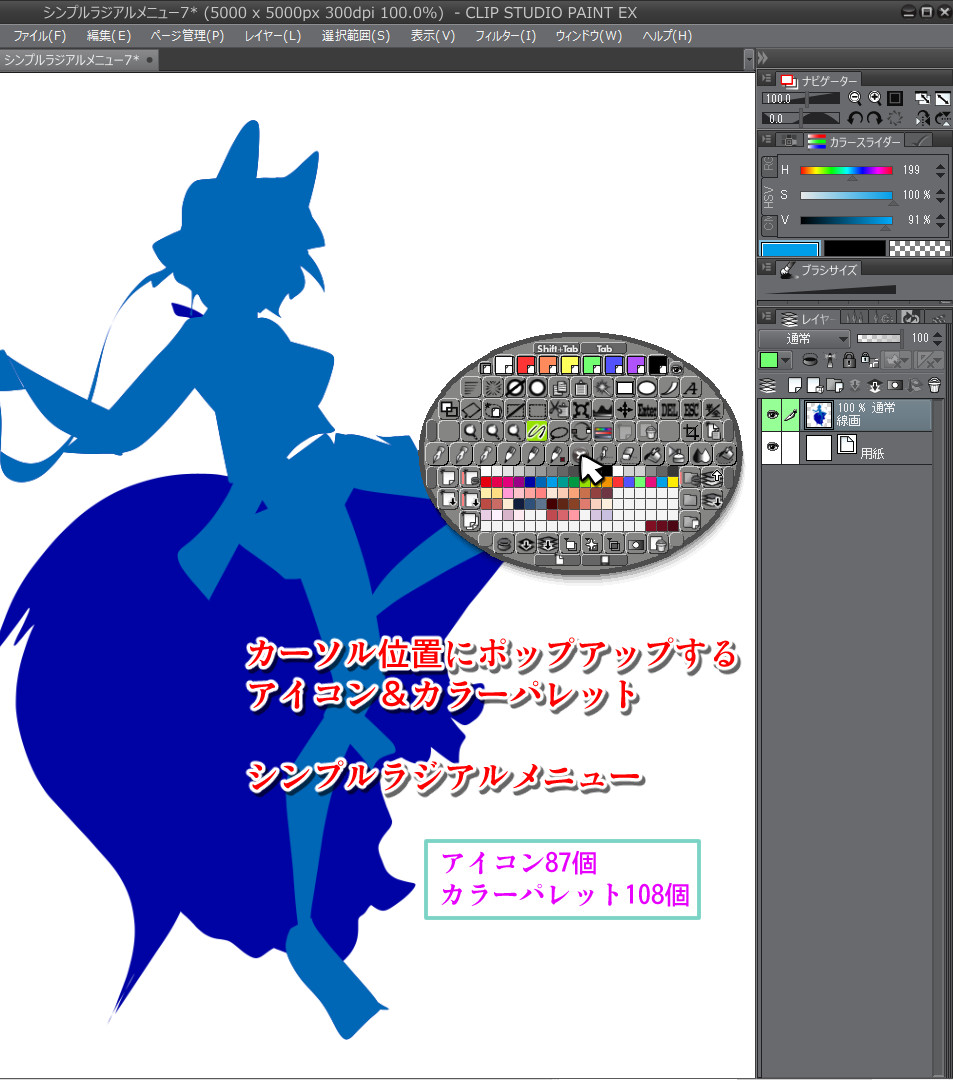Click the H hue slider bar

pyautogui.click(x=846, y=170)
